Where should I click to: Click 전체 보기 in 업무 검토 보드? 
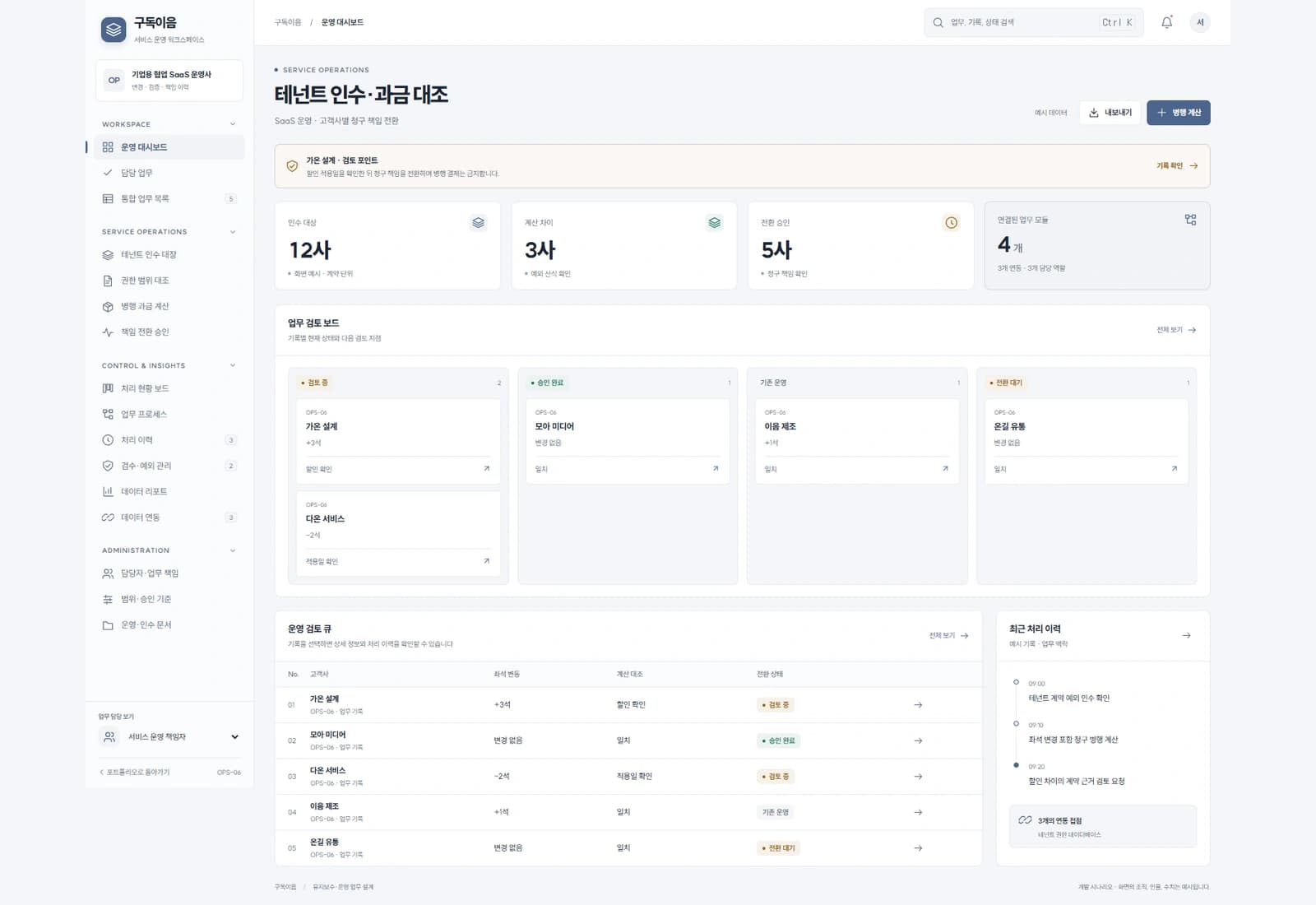pyautogui.click(x=1176, y=330)
